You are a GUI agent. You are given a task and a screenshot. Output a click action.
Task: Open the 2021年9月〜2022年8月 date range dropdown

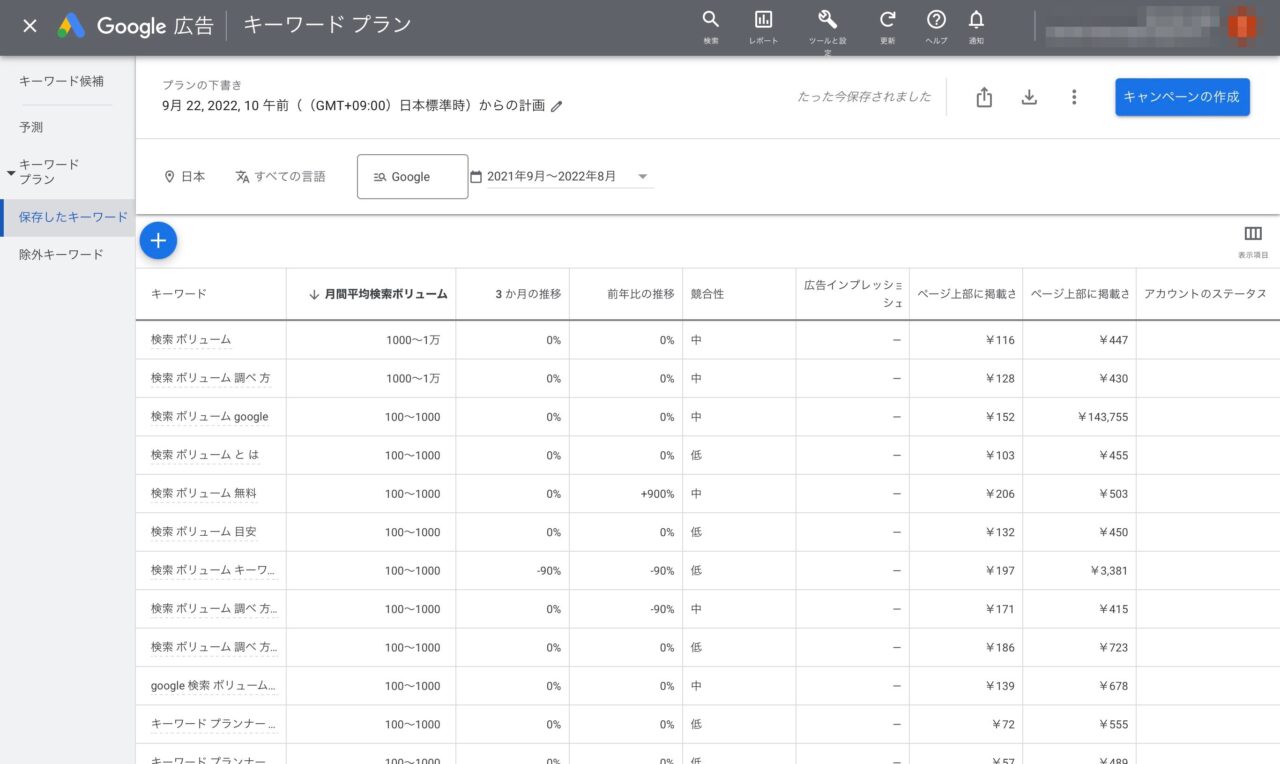tap(563, 176)
